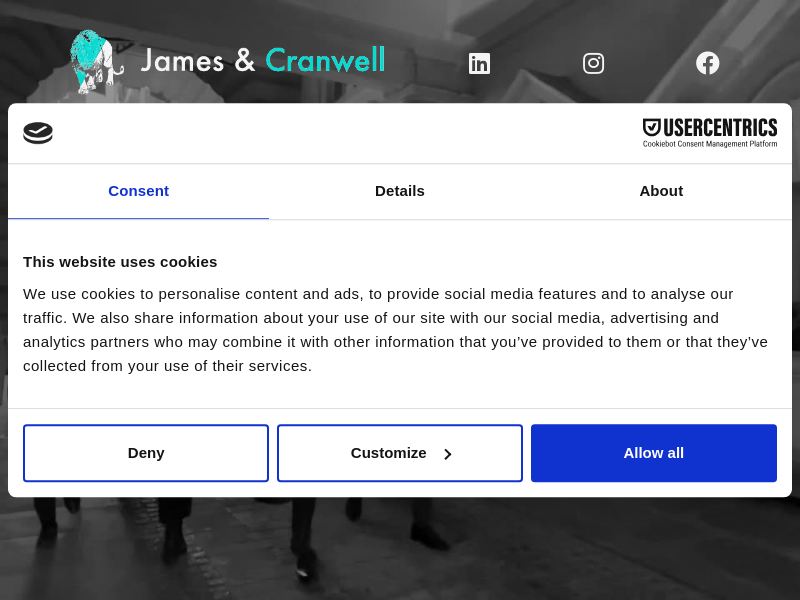800x600 pixels.
Task: Click the blurred background photo below dialog
Action: (x=400, y=550)
